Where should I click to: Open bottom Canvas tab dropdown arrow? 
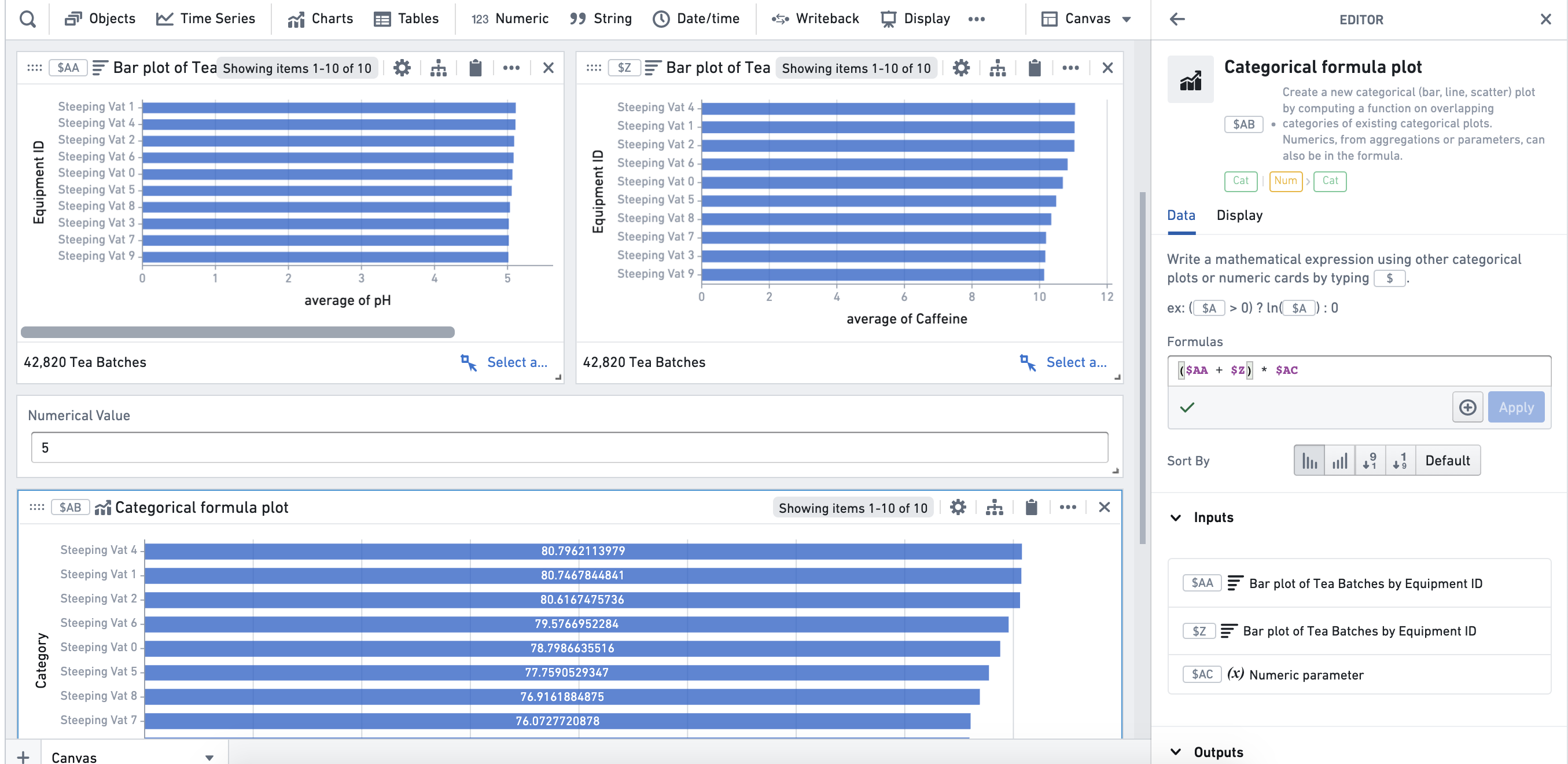tap(209, 757)
